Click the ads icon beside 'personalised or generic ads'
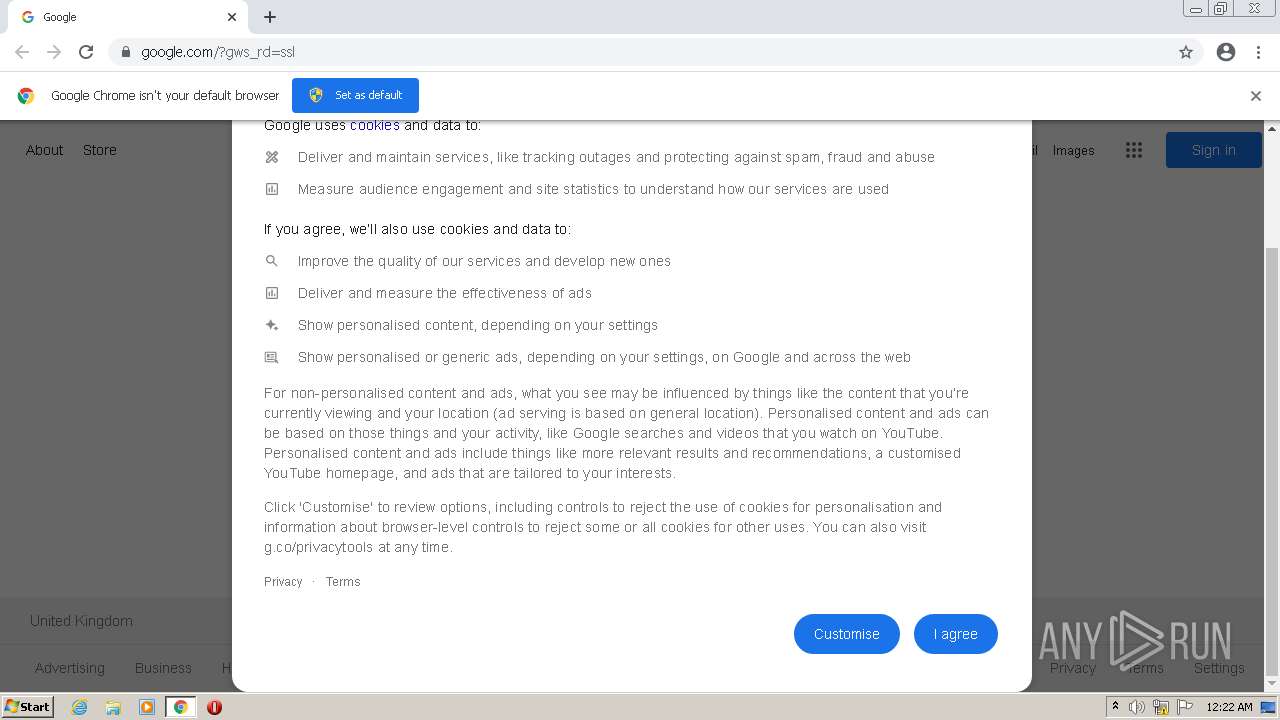The height and width of the screenshot is (720, 1280). click(271, 357)
